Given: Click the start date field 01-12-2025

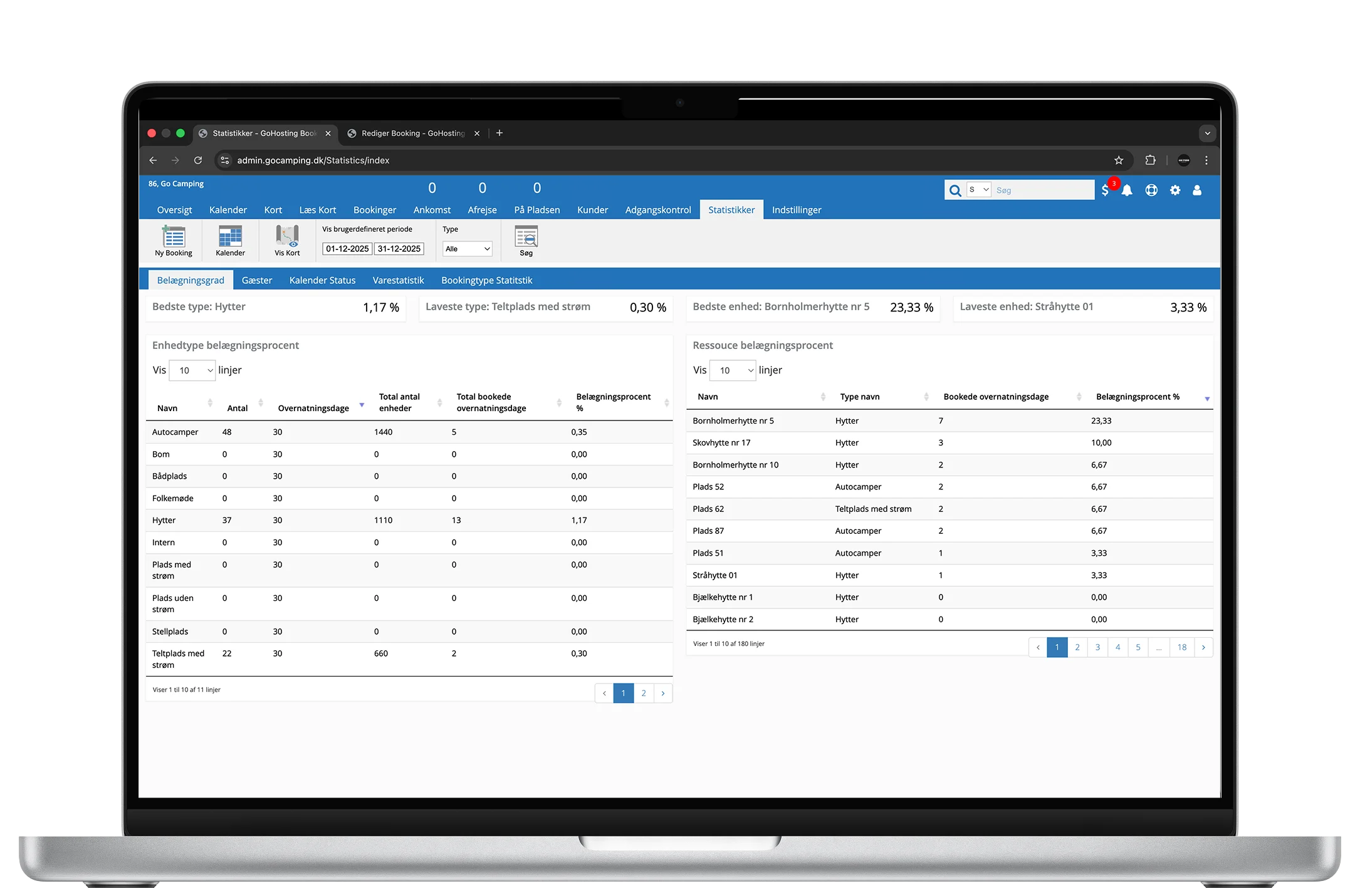Looking at the screenshot, I should tap(347, 249).
